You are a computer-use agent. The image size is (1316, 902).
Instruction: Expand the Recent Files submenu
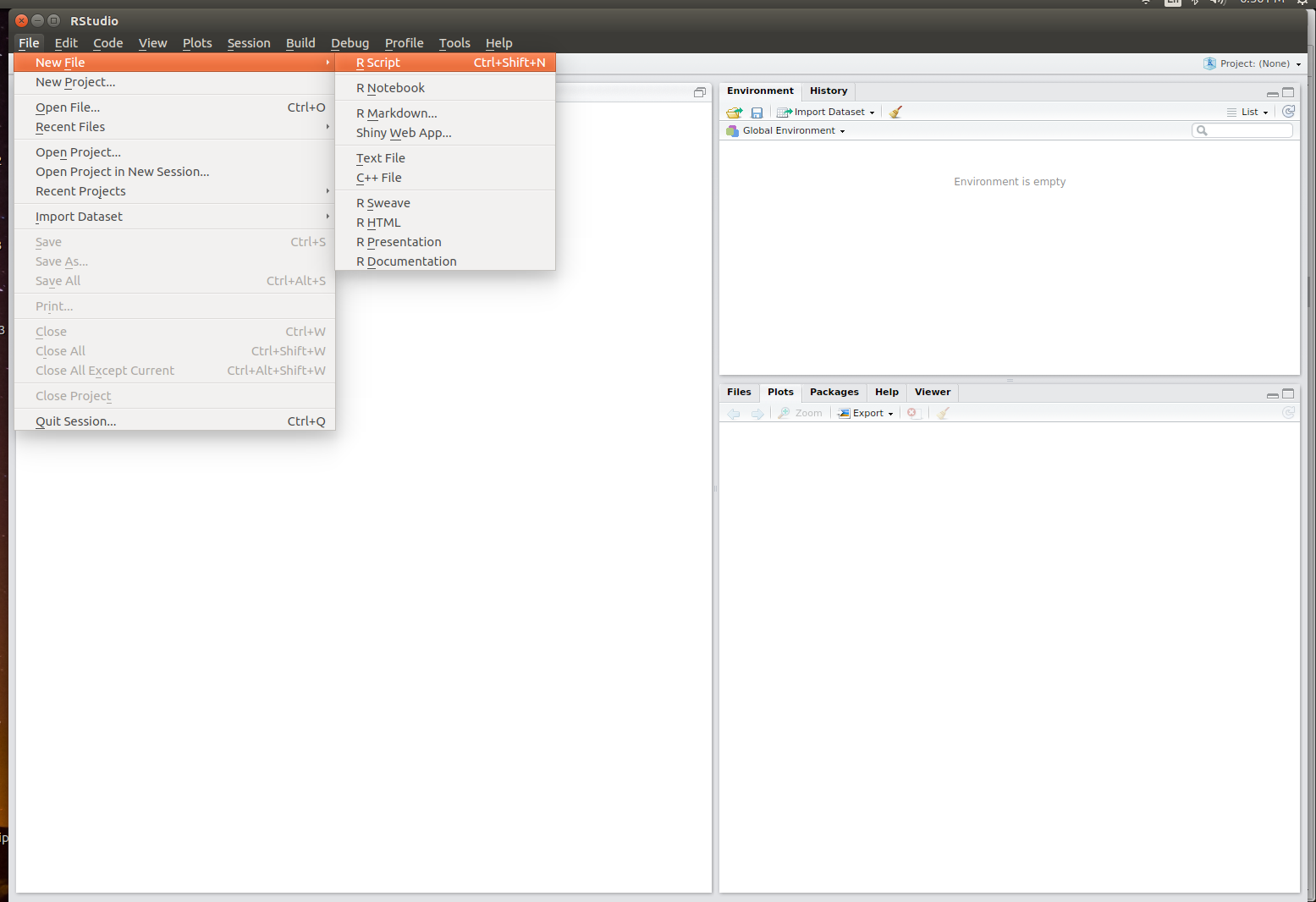click(174, 127)
